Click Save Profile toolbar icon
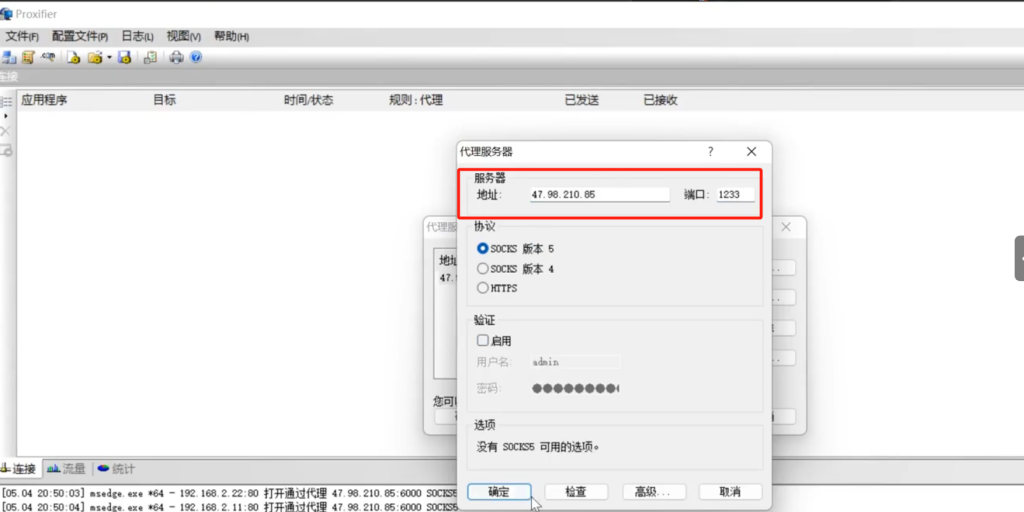Image resolution: width=1024 pixels, height=512 pixels. (125, 57)
